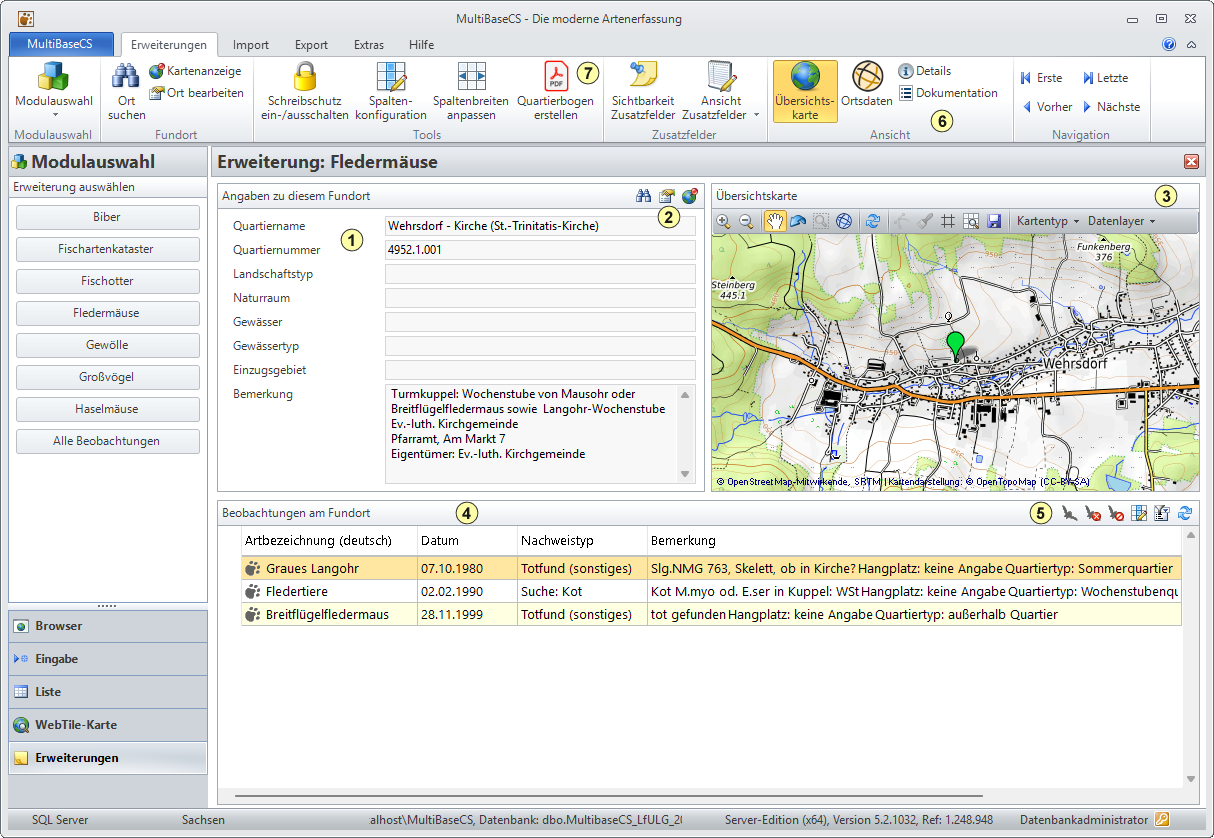Open Kartenanzeige in the Fundort group
Image resolution: width=1214 pixels, height=838 pixels.
coord(195,71)
